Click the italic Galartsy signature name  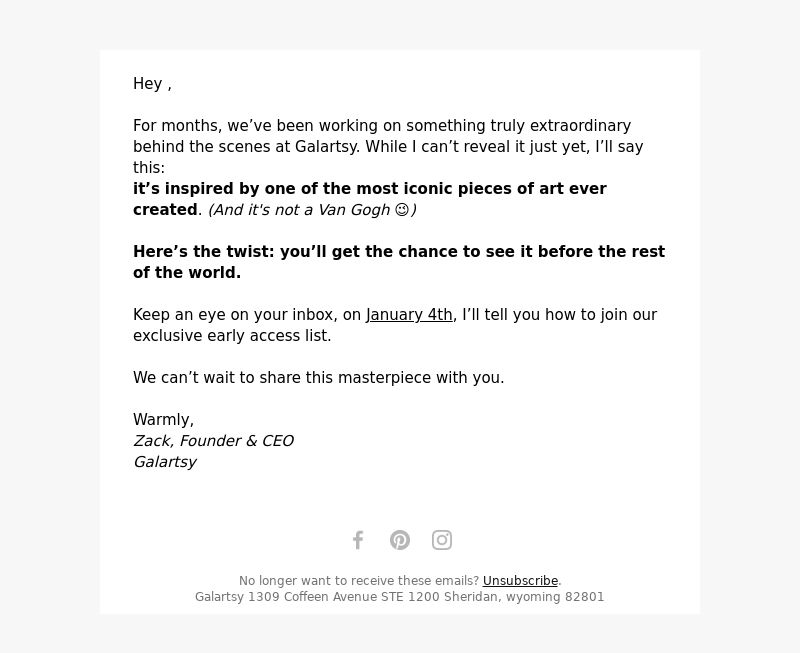(x=165, y=462)
